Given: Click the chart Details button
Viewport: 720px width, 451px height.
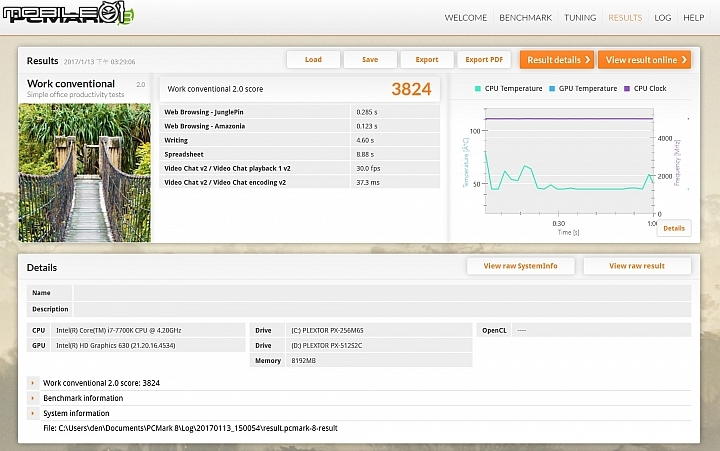Looking at the screenshot, I should point(674,228).
